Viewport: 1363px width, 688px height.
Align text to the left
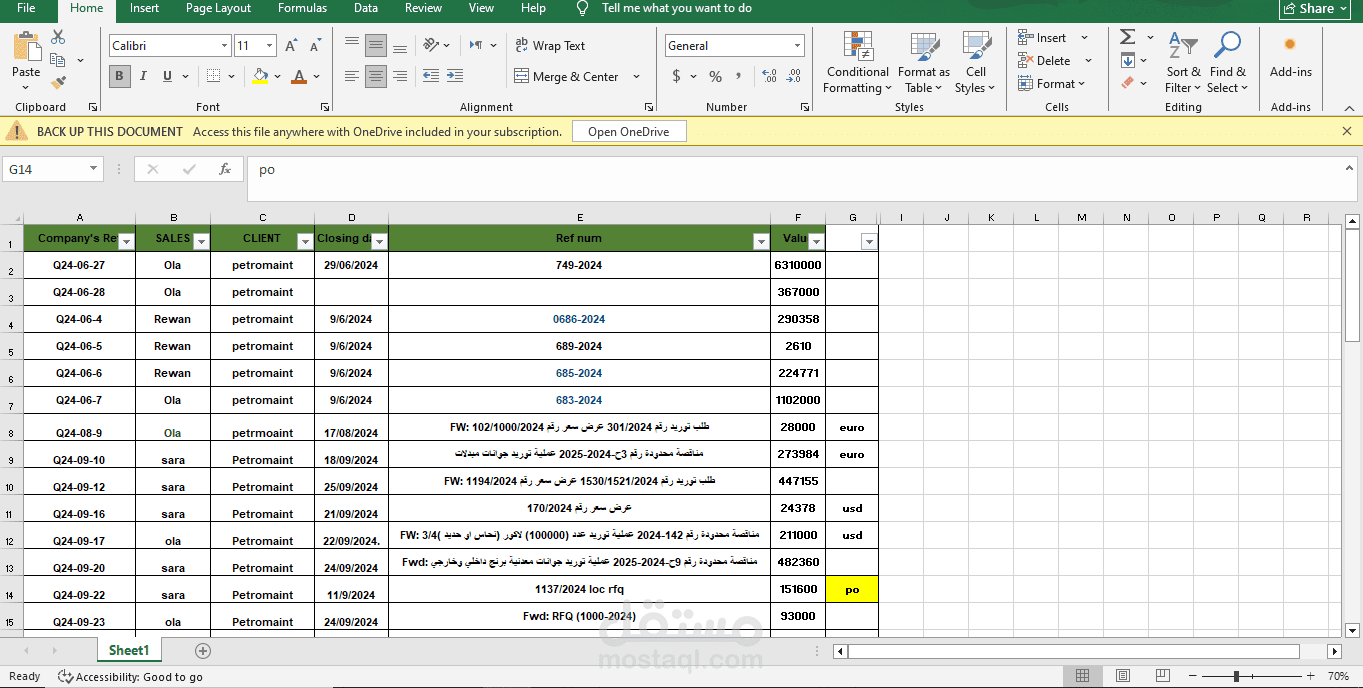click(x=352, y=76)
